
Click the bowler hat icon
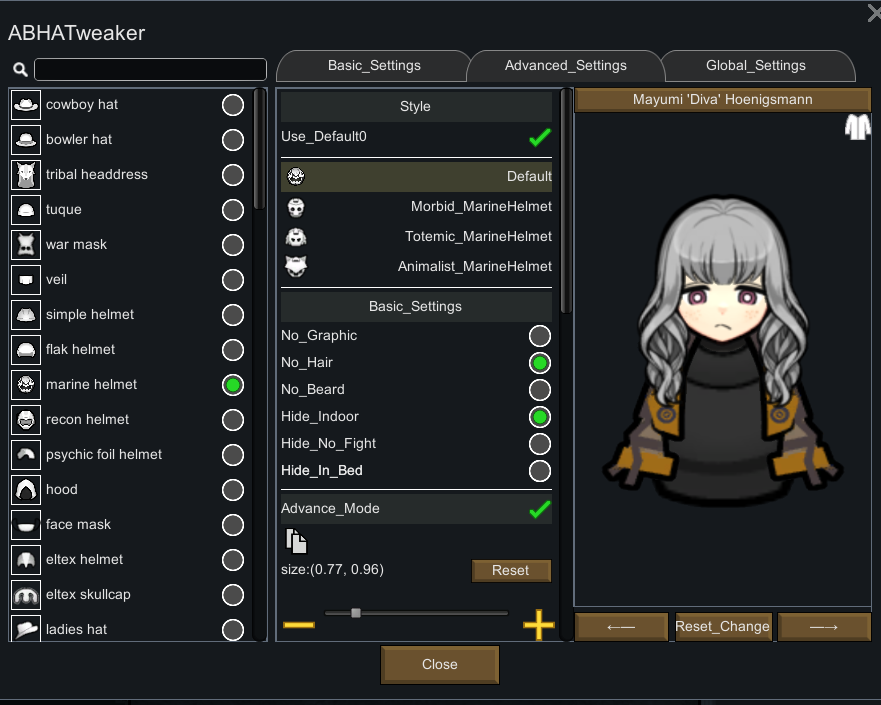point(26,140)
